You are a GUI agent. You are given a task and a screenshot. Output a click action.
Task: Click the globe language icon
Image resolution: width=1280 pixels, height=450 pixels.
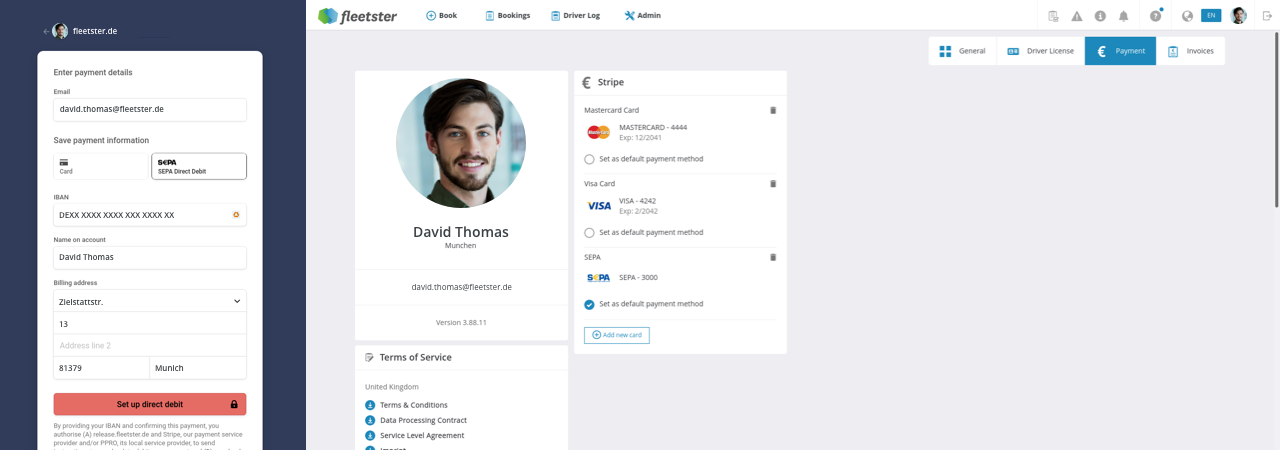click(1187, 16)
